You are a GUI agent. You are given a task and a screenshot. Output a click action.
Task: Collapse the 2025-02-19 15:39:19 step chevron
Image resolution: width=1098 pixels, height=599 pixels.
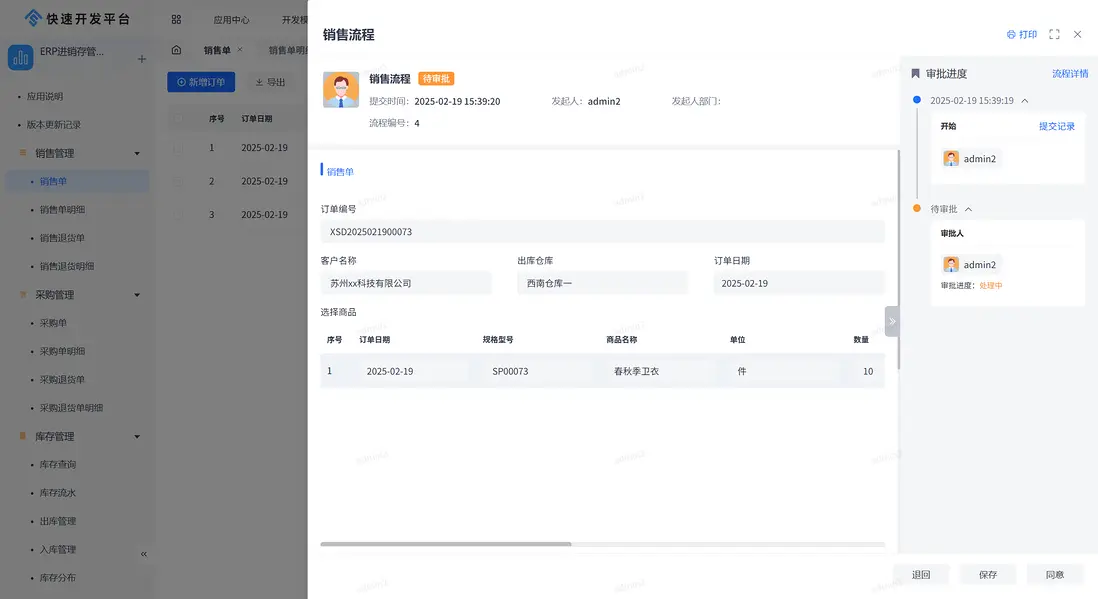point(1024,101)
